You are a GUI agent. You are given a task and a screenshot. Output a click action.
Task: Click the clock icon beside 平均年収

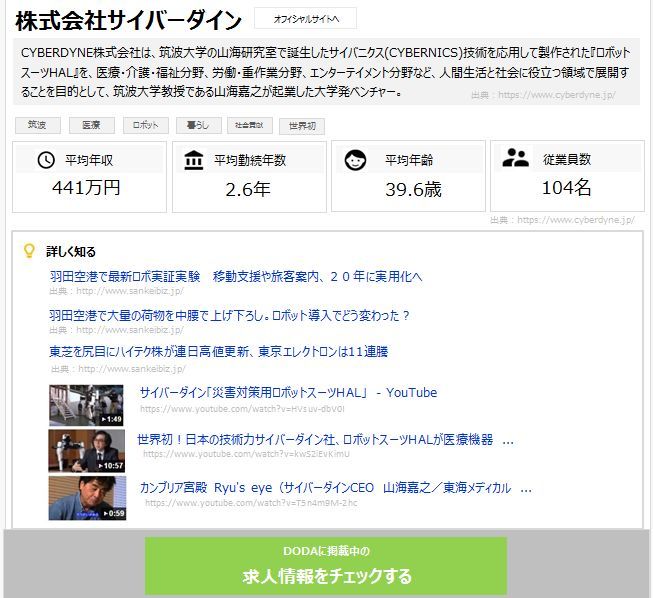click(46, 160)
